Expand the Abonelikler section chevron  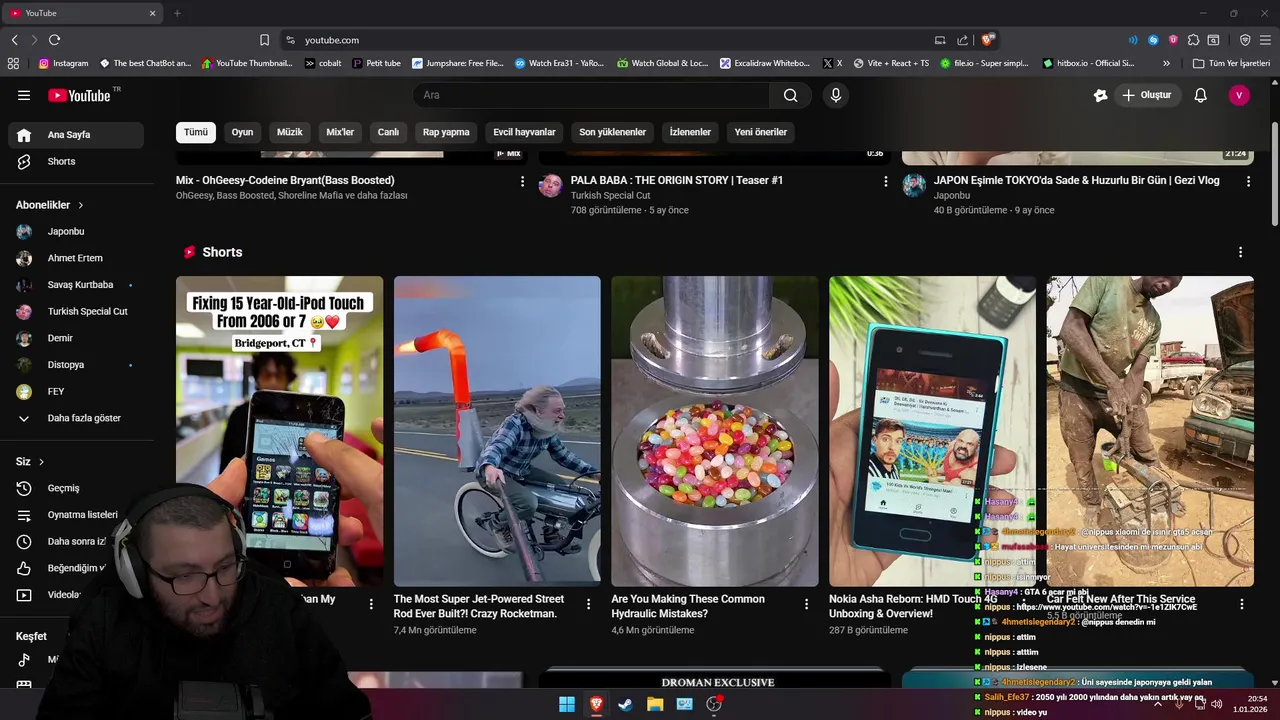[x=81, y=205]
